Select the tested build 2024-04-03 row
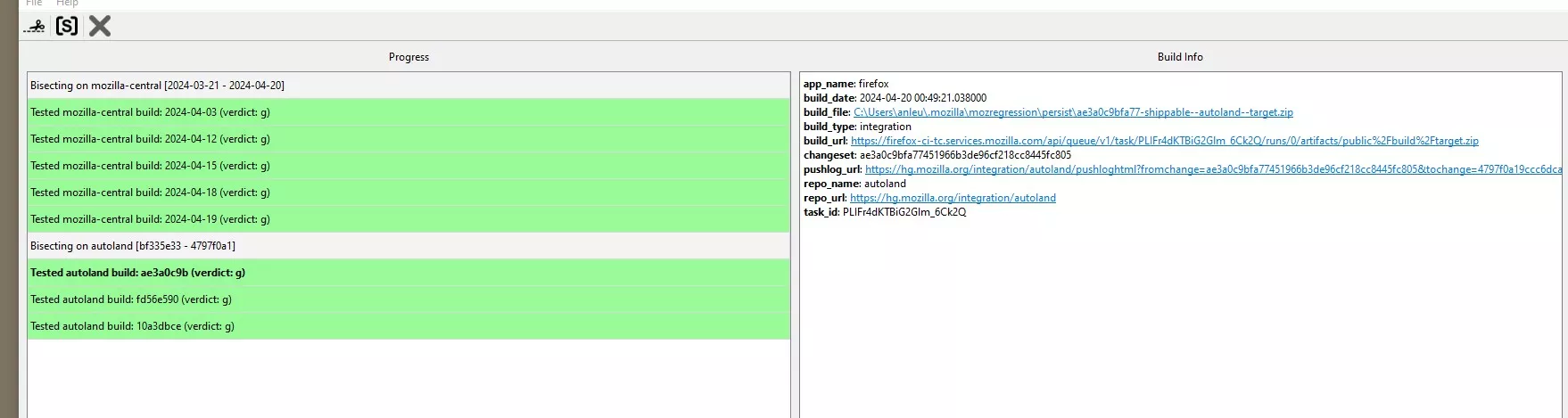The width and height of the screenshot is (1568, 418). pos(409,112)
